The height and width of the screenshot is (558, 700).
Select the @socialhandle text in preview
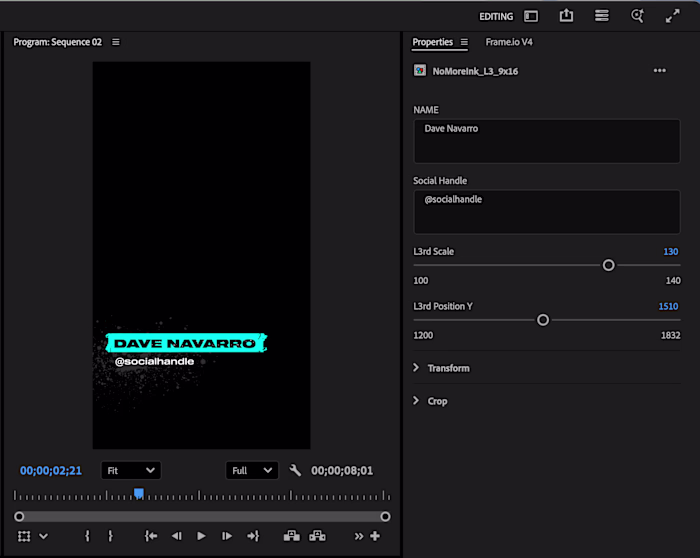click(x=154, y=362)
